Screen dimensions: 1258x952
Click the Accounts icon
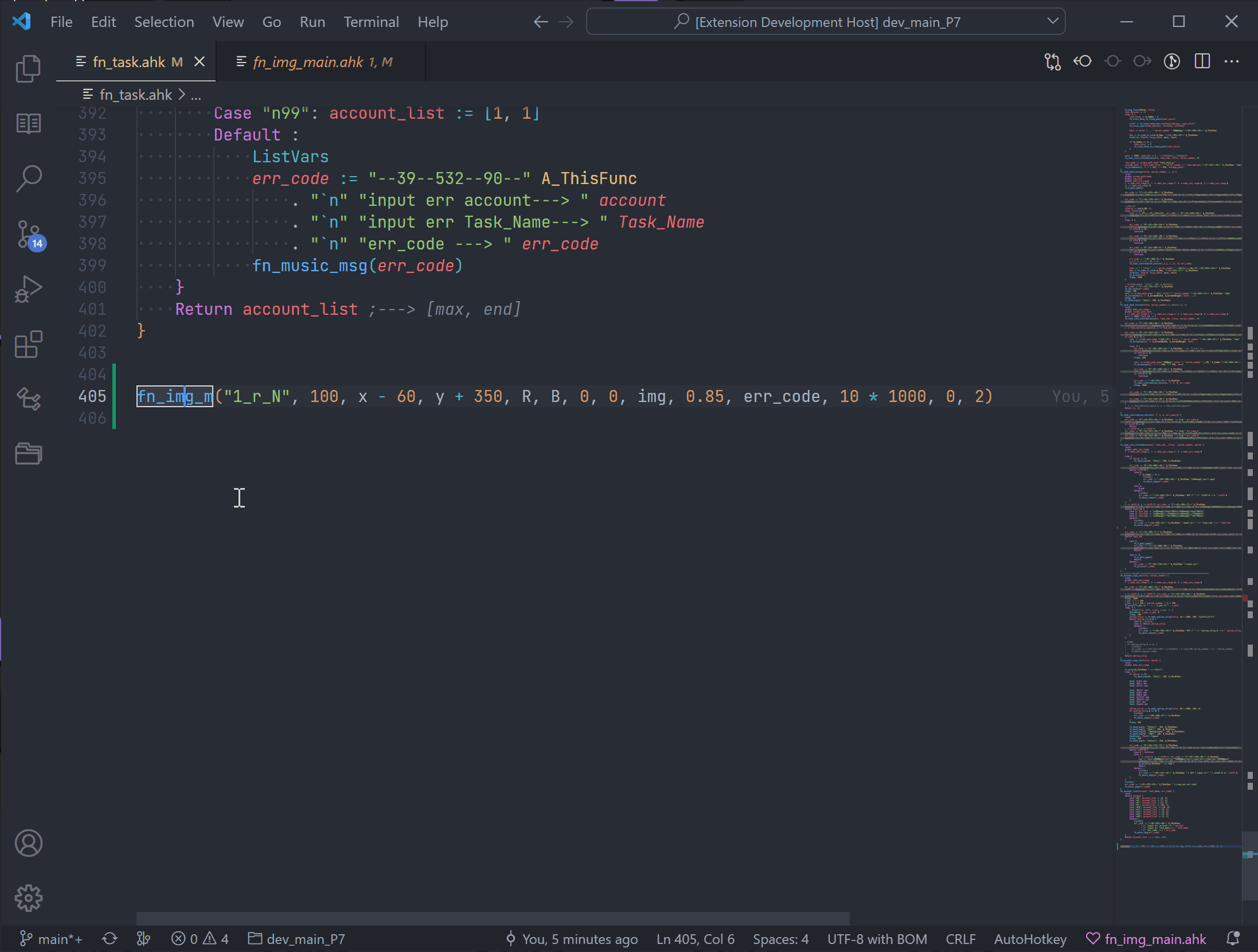pos(28,843)
